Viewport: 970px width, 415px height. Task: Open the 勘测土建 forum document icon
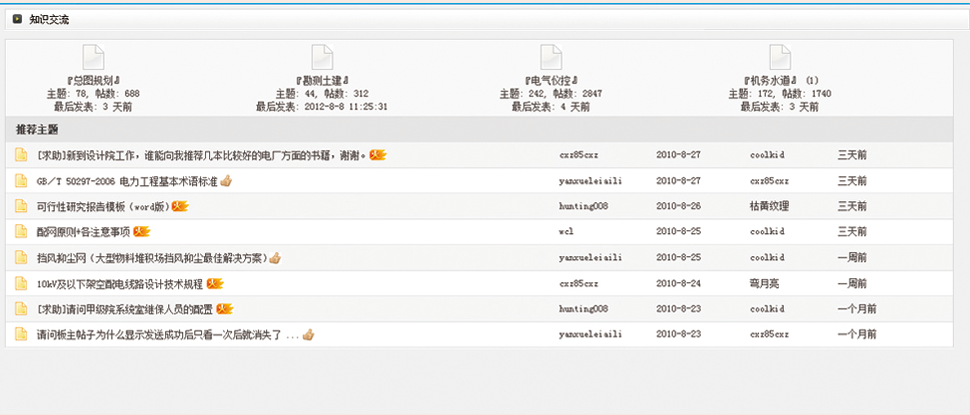tap(322, 57)
